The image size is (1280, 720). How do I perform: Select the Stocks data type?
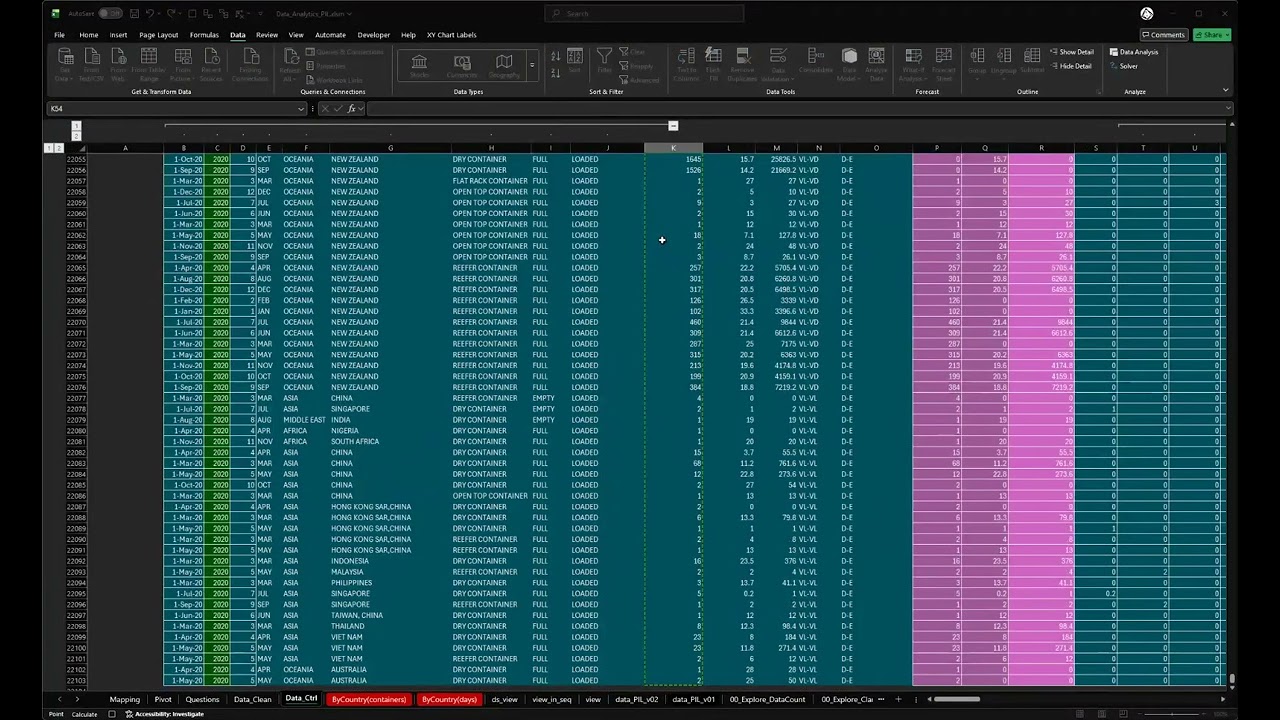pyautogui.click(x=420, y=66)
